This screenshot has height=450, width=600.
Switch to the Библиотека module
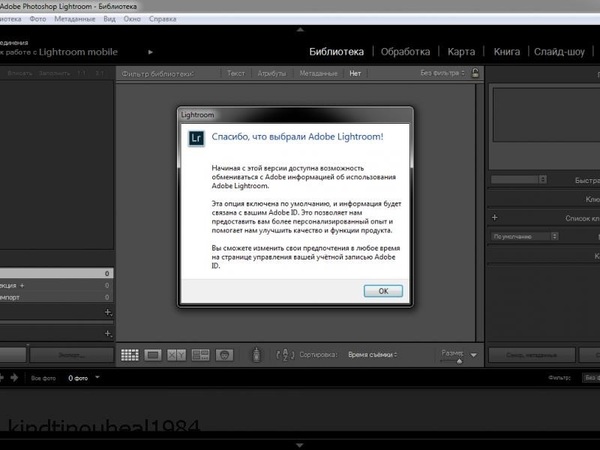click(x=336, y=52)
